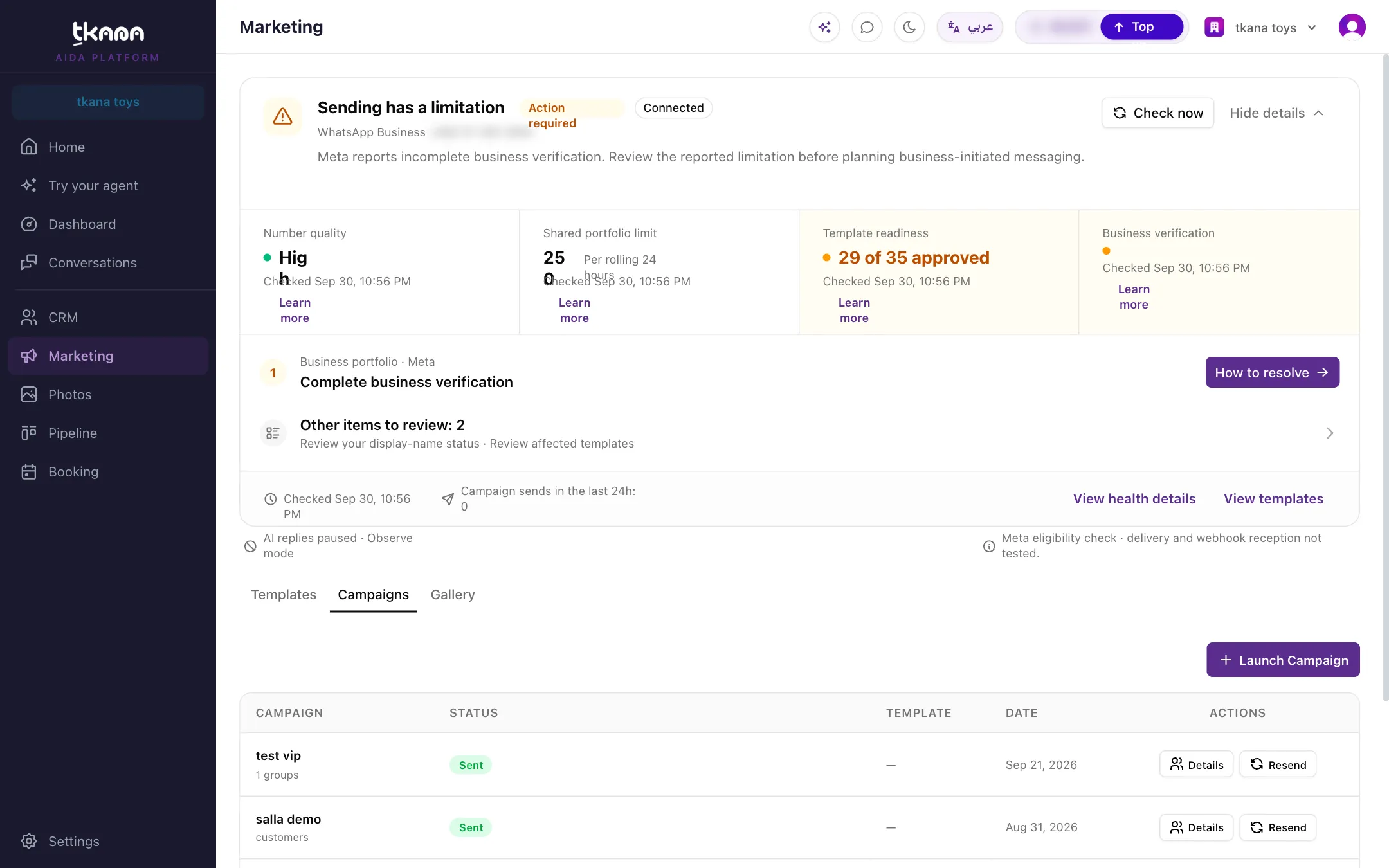Expand Other items to review chevron

(x=1330, y=433)
